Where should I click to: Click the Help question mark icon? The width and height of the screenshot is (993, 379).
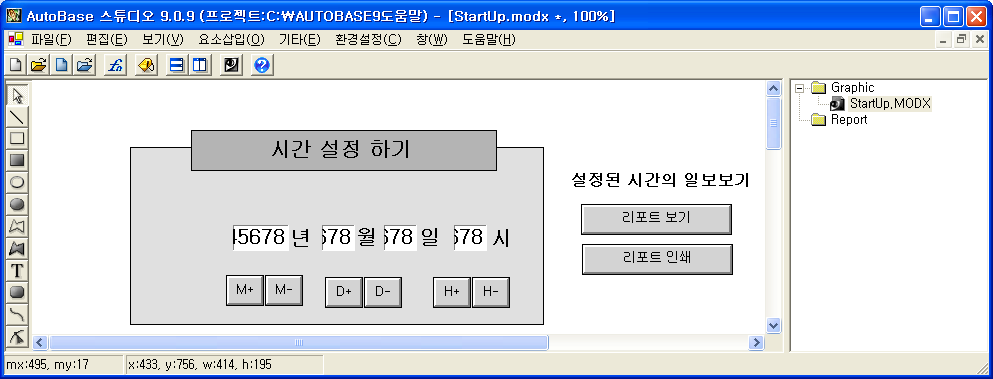click(262, 65)
